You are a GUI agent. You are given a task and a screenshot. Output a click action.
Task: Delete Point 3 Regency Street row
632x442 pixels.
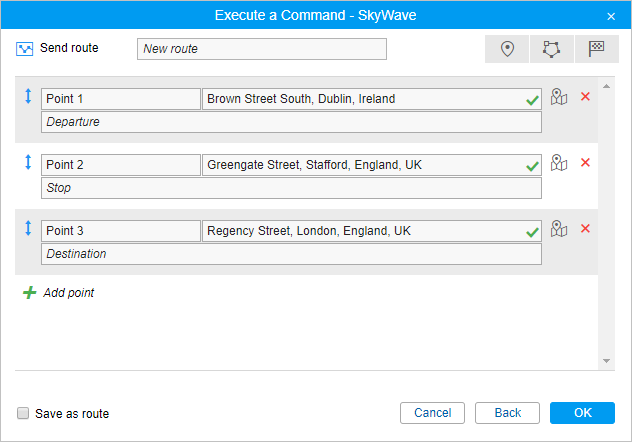click(586, 229)
